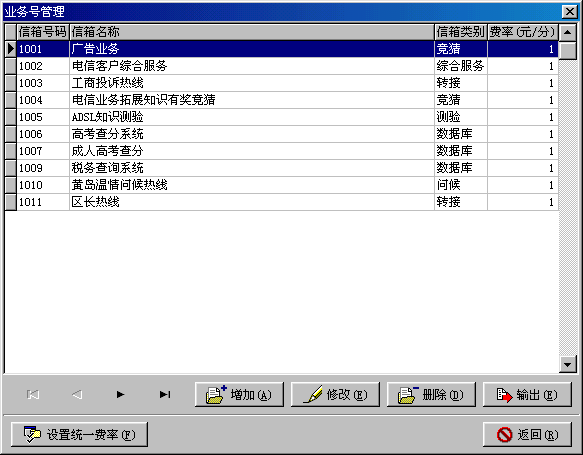The width and height of the screenshot is (583, 455).
Task: Click the 信箱号码 column header
Action: coord(42,32)
